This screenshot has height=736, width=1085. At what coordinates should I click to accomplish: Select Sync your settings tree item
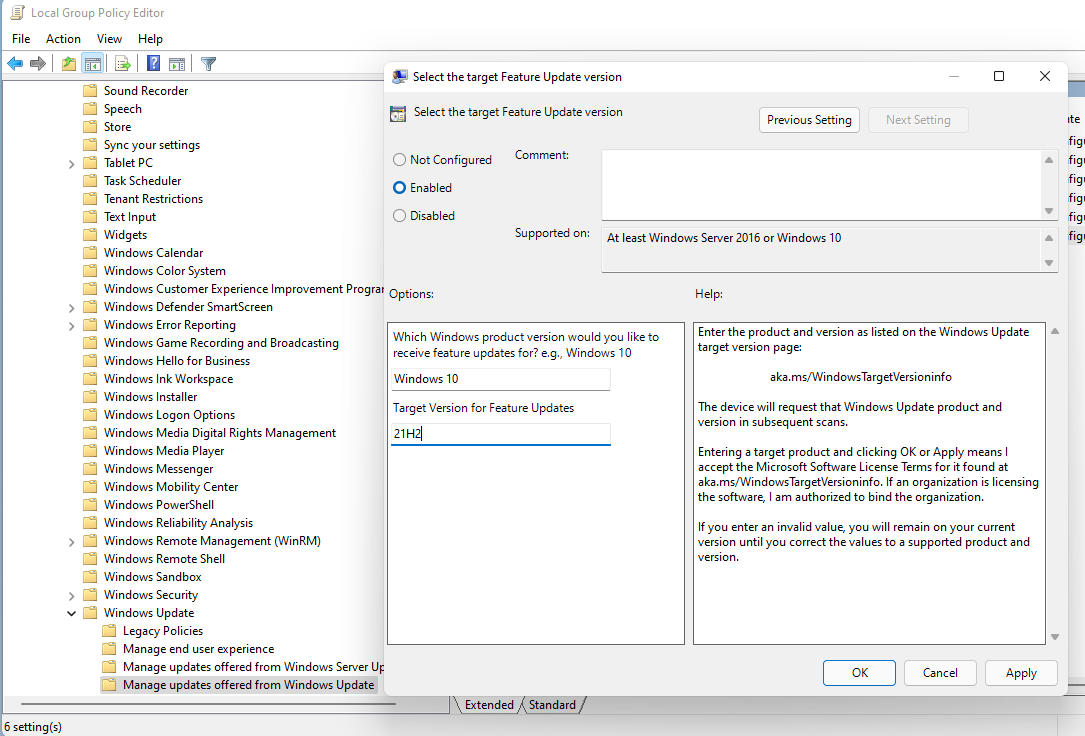click(x=152, y=145)
